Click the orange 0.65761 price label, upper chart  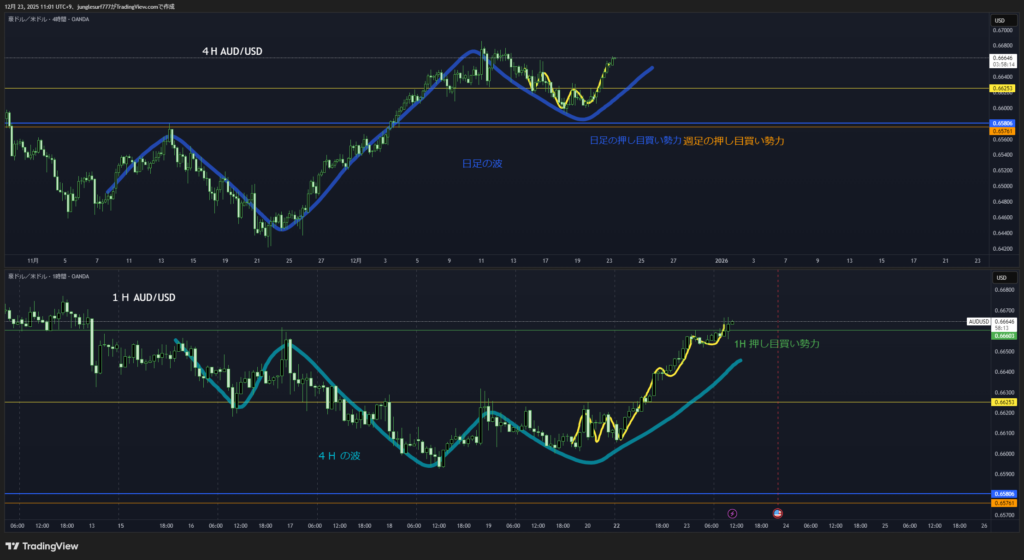click(x=1002, y=131)
